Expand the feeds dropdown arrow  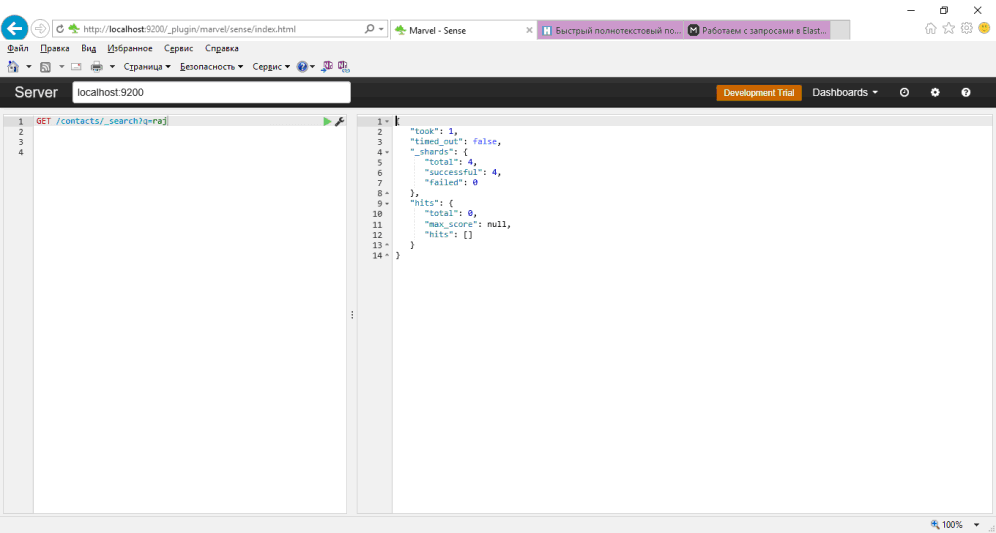pyautogui.click(x=62, y=66)
